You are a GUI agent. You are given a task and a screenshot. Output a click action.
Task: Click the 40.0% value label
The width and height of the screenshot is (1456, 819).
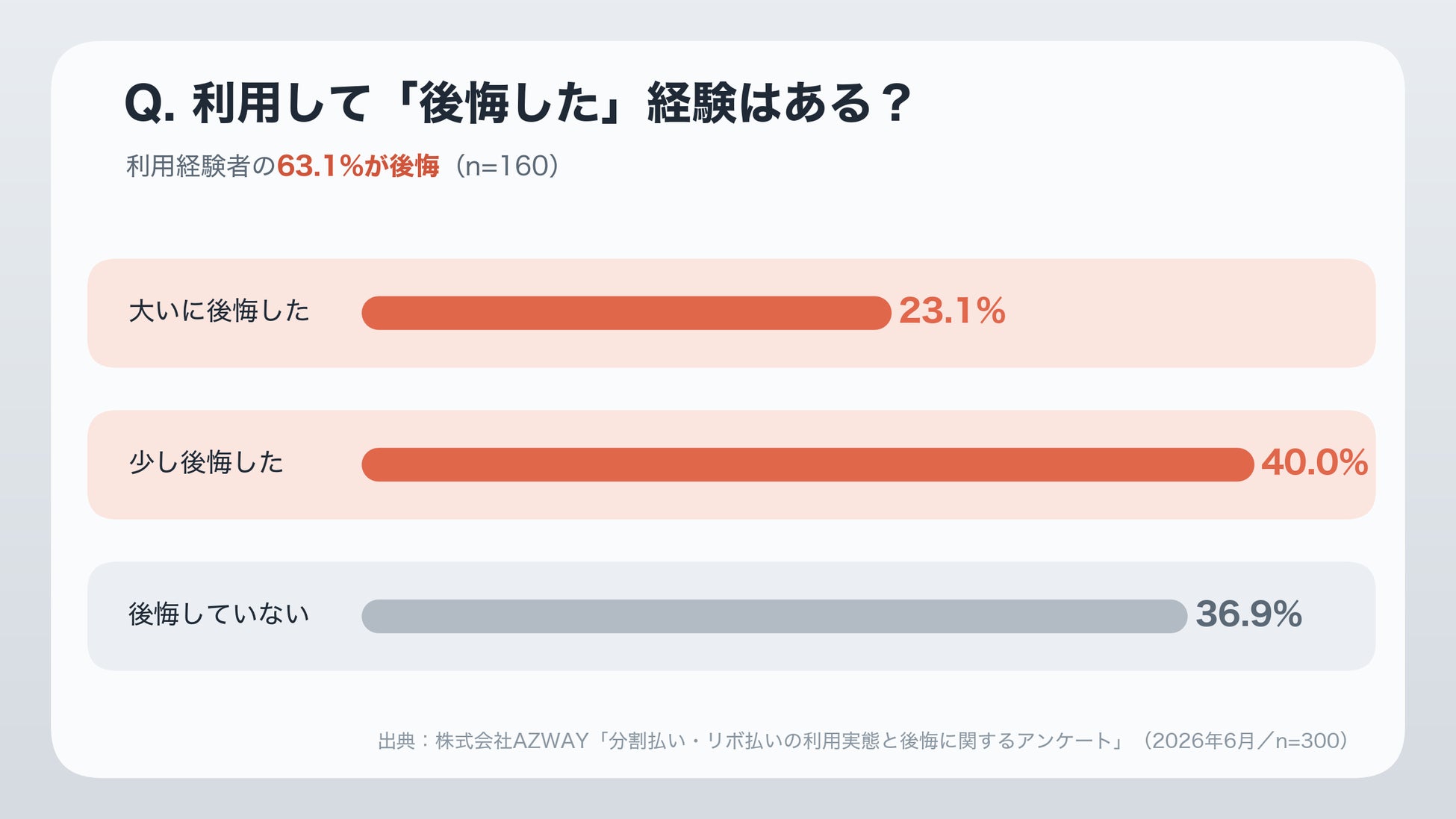(1315, 463)
